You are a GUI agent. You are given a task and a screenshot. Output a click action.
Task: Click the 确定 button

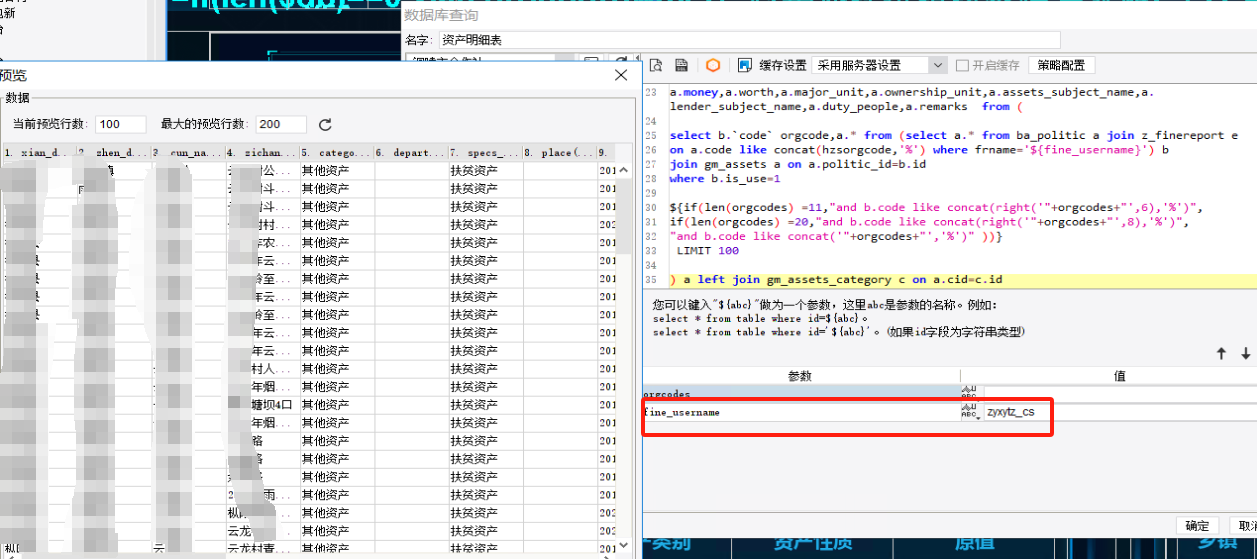pos(1197,526)
